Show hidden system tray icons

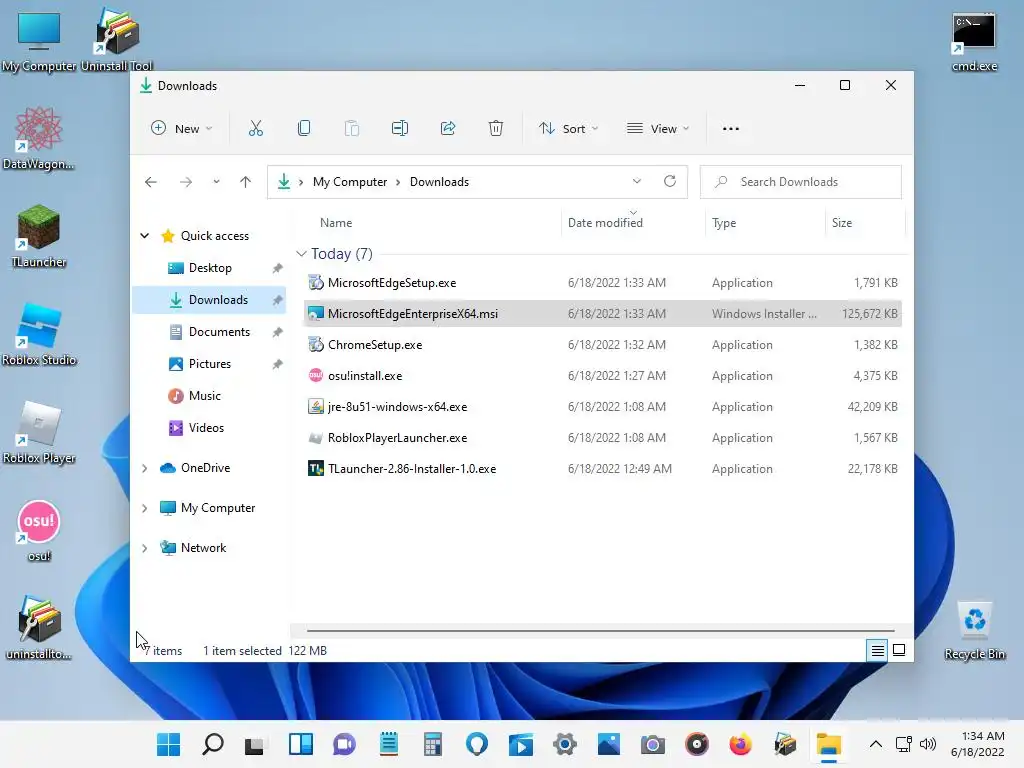click(x=876, y=744)
